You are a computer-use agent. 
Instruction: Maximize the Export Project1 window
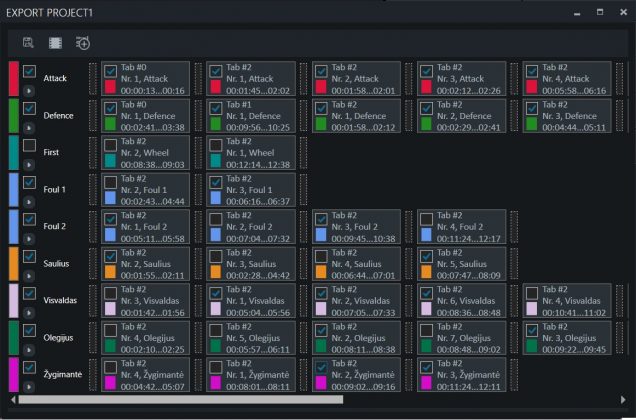coord(599,12)
